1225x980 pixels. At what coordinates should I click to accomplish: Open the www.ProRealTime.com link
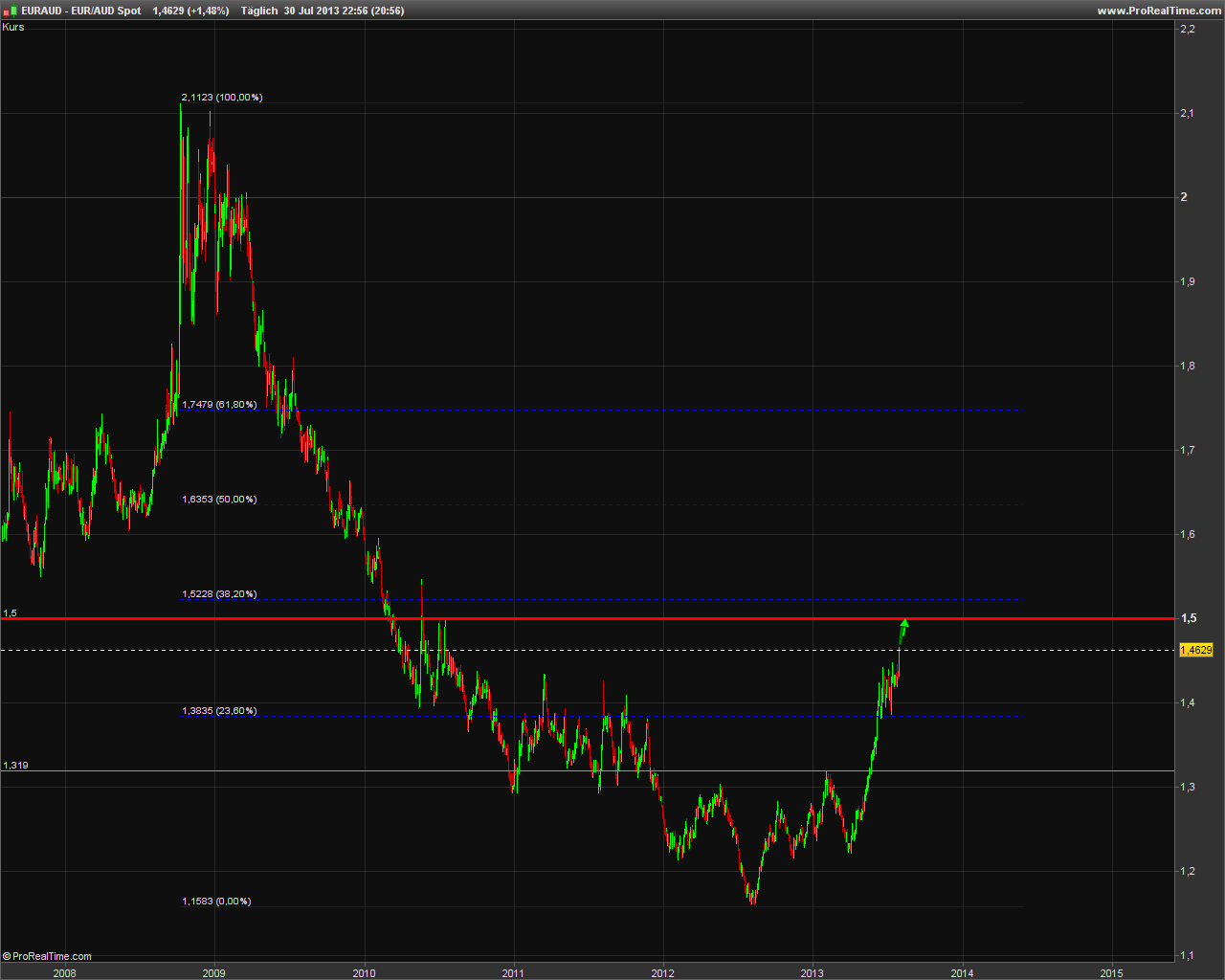pos(1159,11)
